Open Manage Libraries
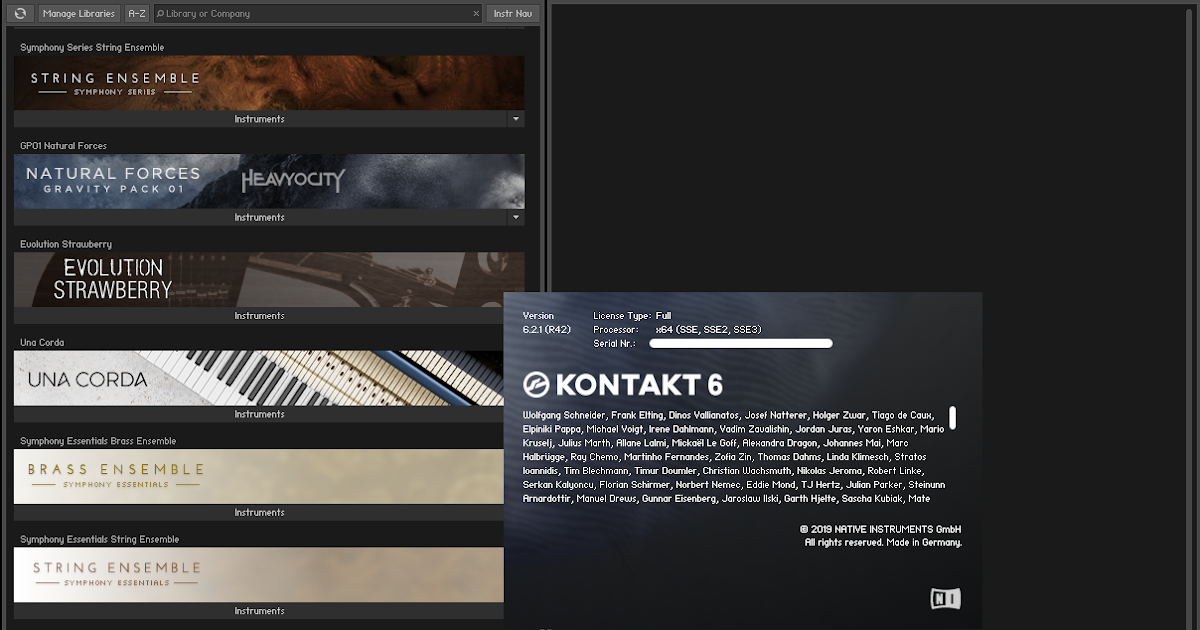The image size is (1200, 630). 78,13
